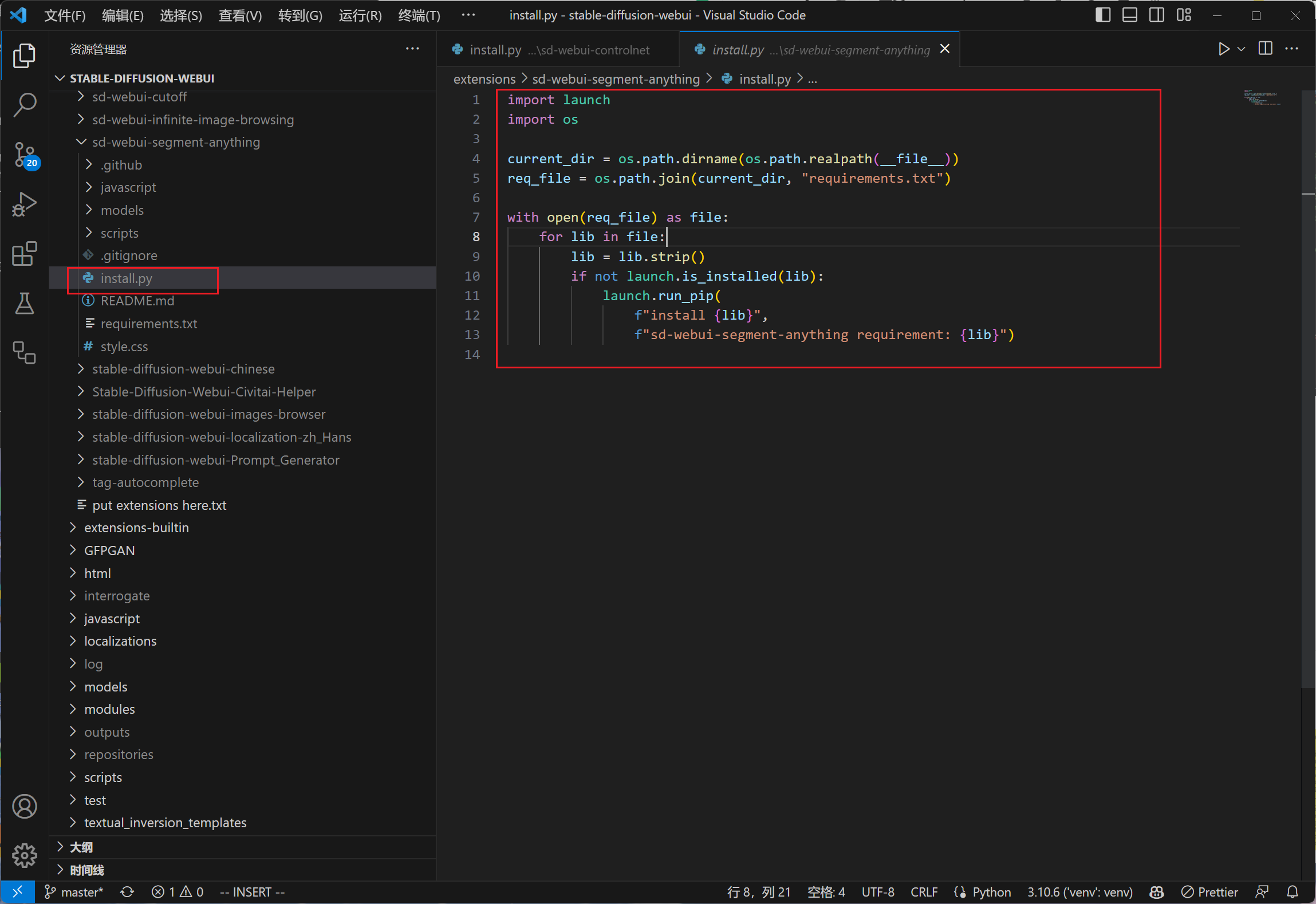Open Source Control with 20 changes badge
The image size is (1316, 904).
[25, 155]
